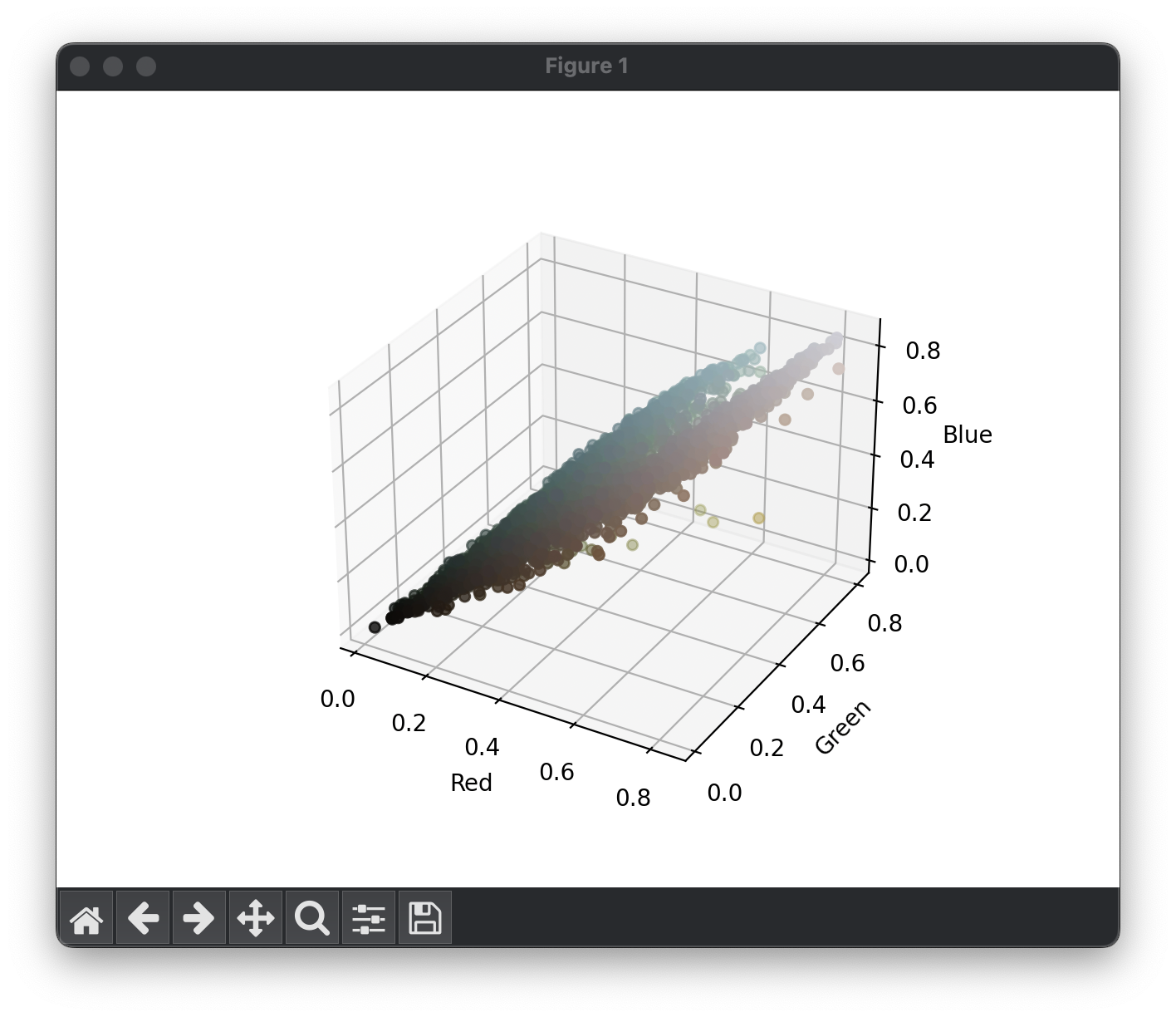The height and width of the screenshot is (1017, 1176).
Task: Reset the plot with the Home icon
Action: 86,918
